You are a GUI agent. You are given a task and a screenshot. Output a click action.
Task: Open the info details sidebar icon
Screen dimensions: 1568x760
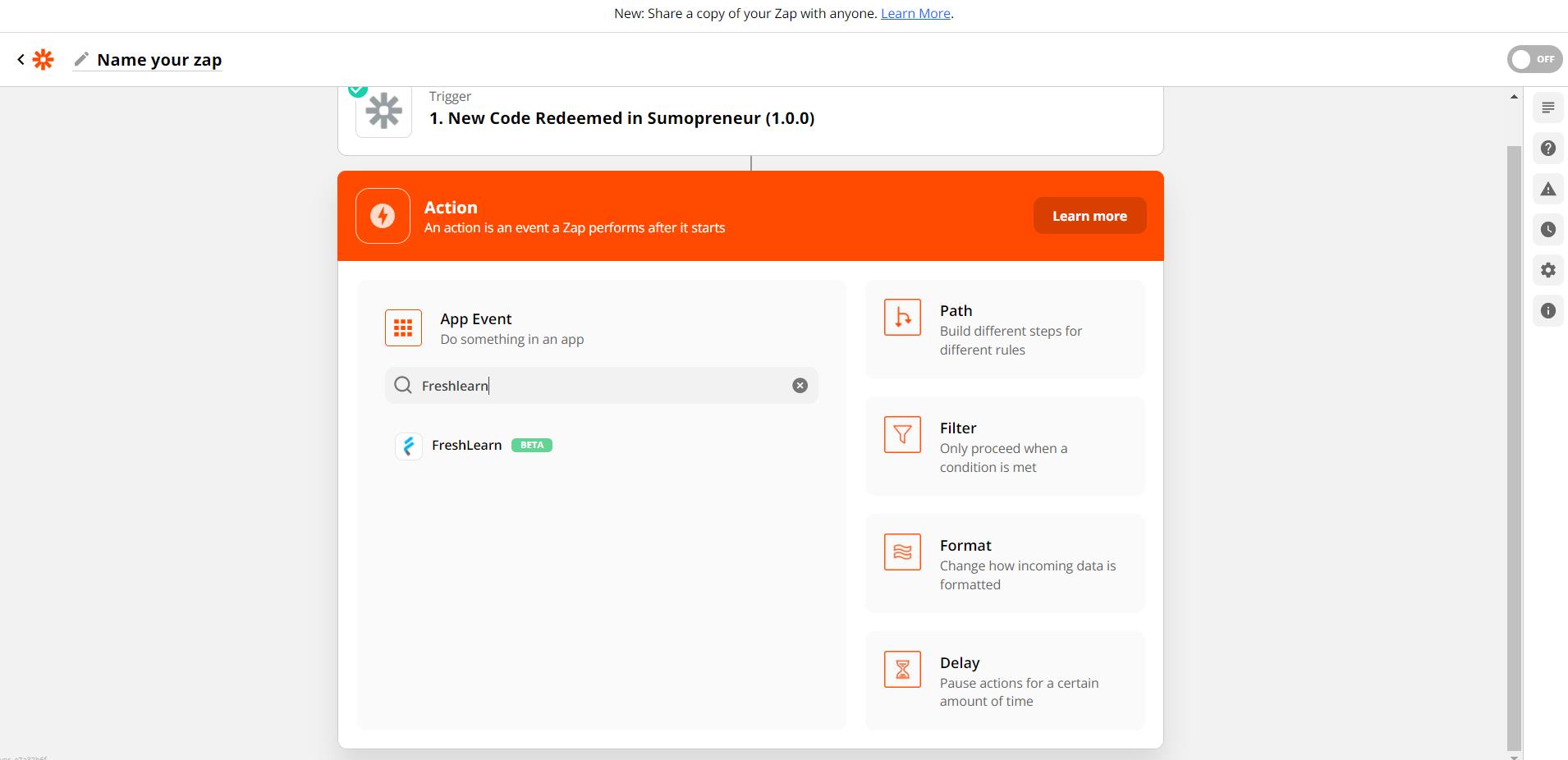click(x=1548, y=311)
